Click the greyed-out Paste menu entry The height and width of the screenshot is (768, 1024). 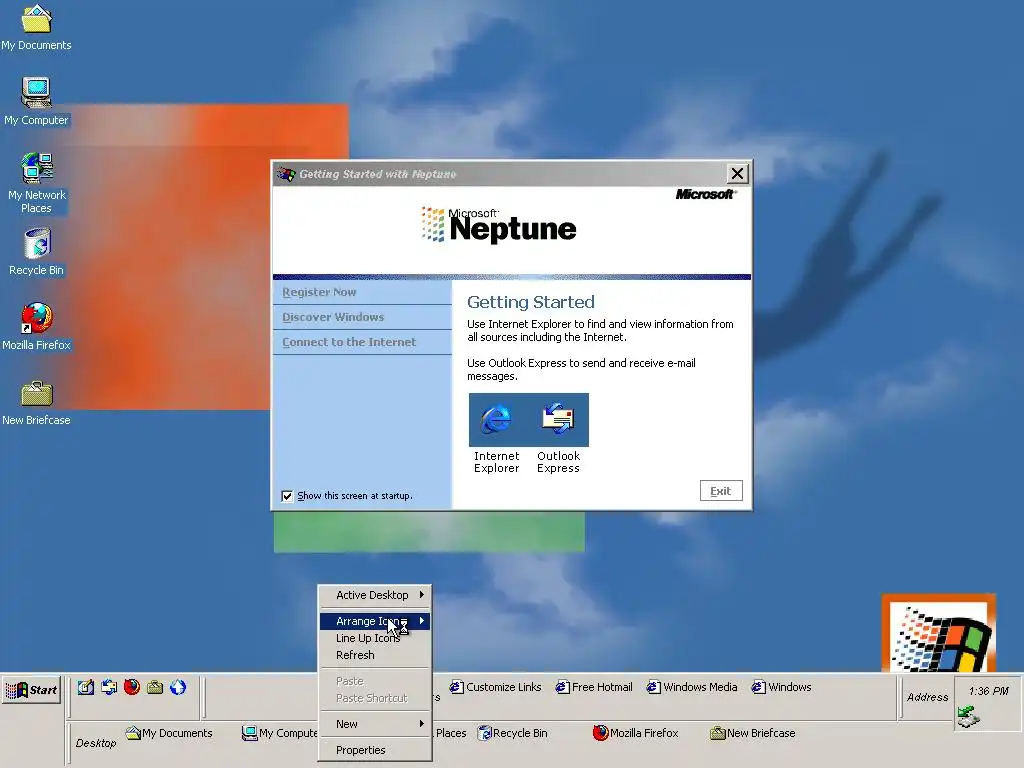click(x=375, y=681)
